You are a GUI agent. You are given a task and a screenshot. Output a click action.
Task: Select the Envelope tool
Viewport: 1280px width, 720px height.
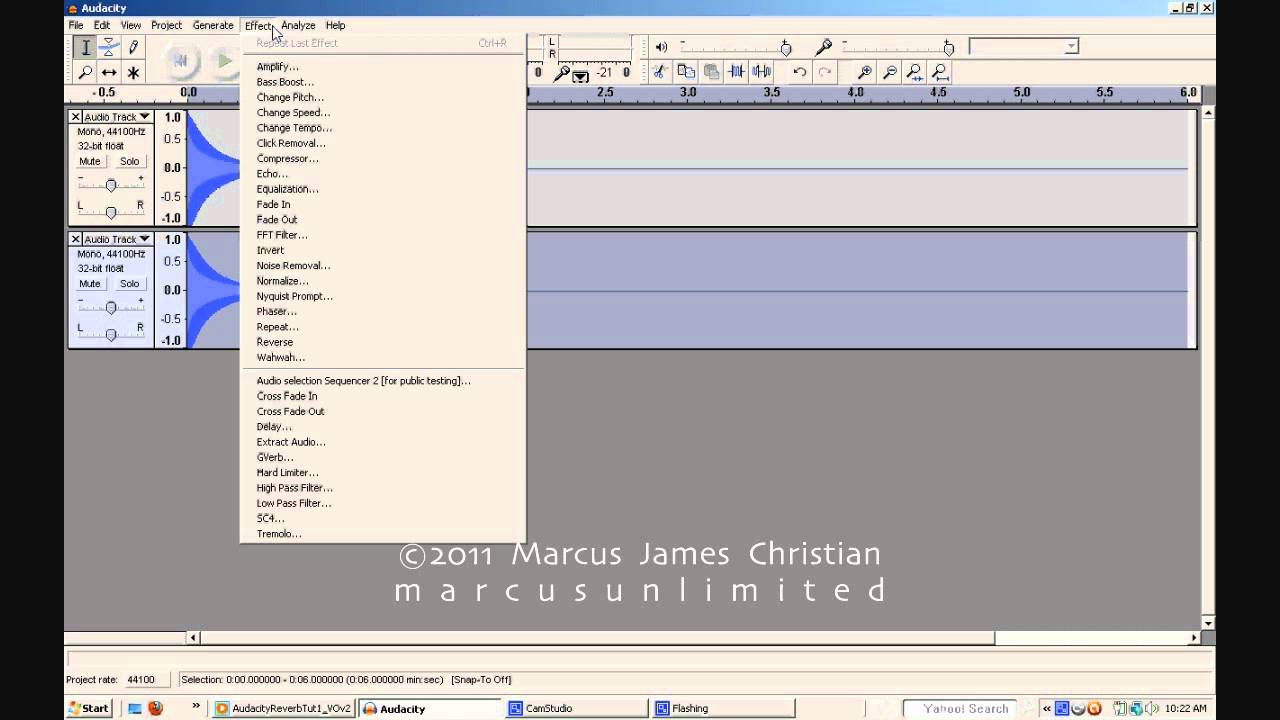tap(109, 47)
